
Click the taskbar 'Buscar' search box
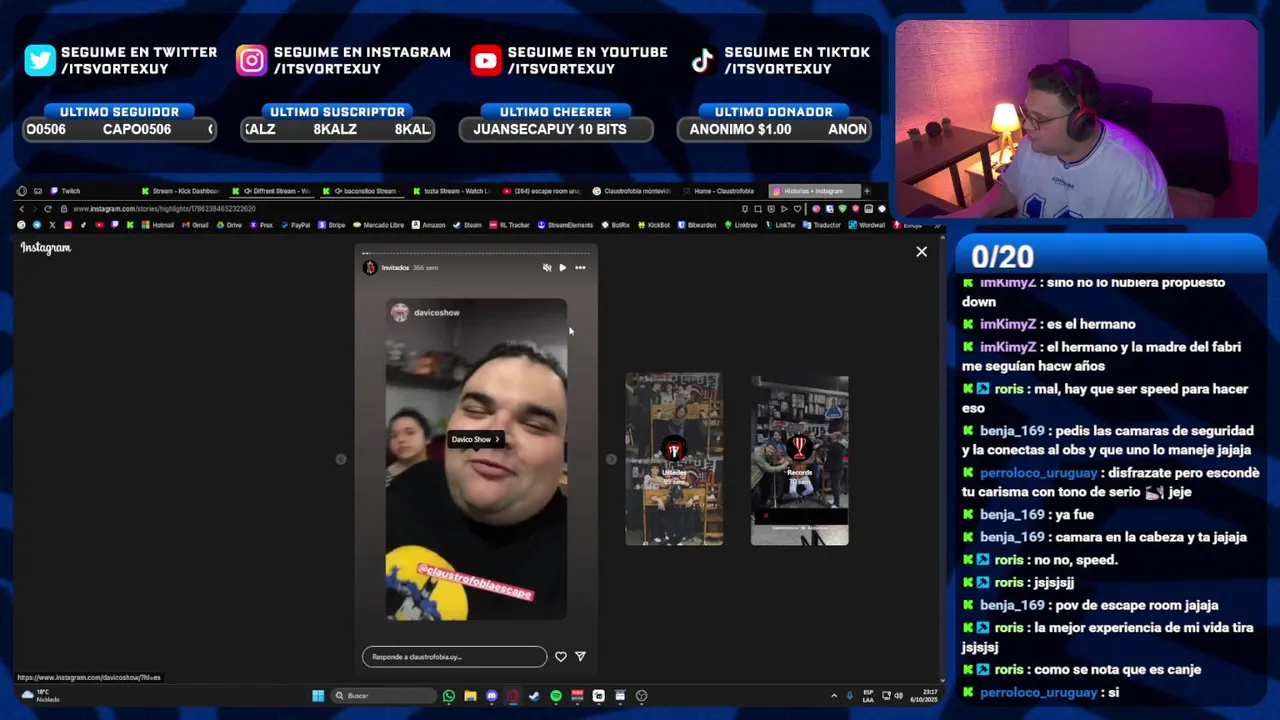coord(383,695)
